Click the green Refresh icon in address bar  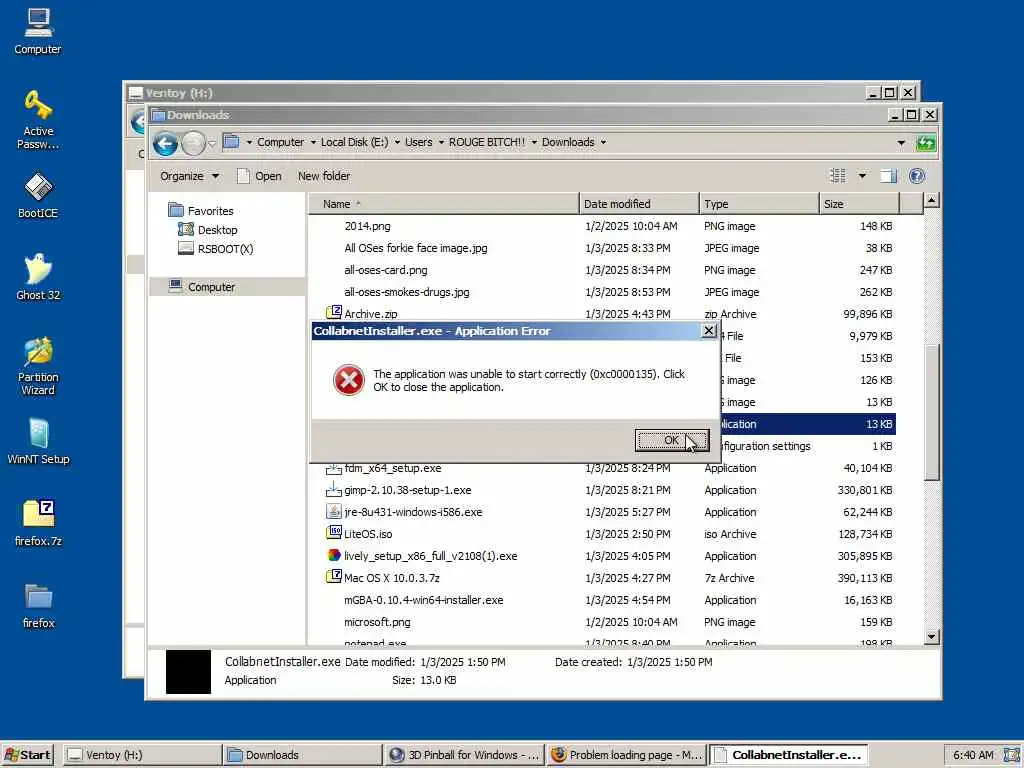pos(926,142)
